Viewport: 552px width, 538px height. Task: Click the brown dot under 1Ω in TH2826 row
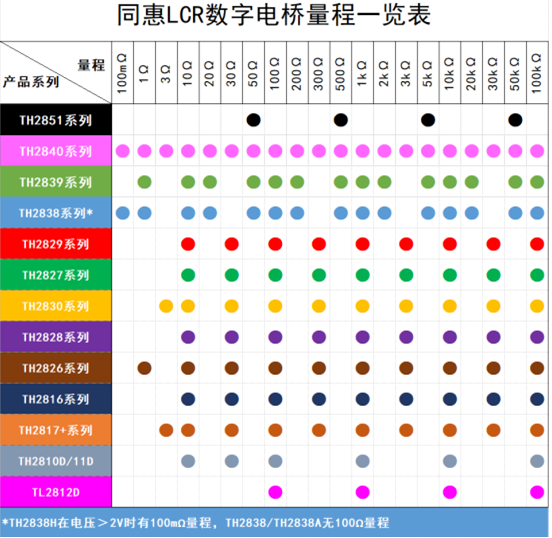[144, 368]
